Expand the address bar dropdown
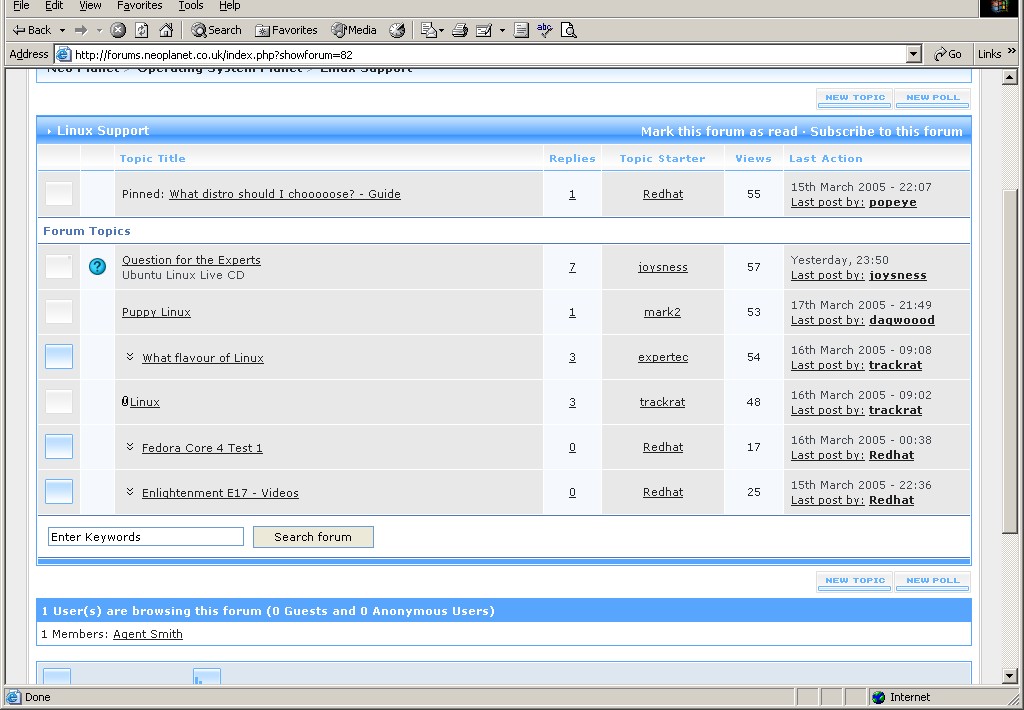This screenshot has width=1024, height=710. (914, 54)
